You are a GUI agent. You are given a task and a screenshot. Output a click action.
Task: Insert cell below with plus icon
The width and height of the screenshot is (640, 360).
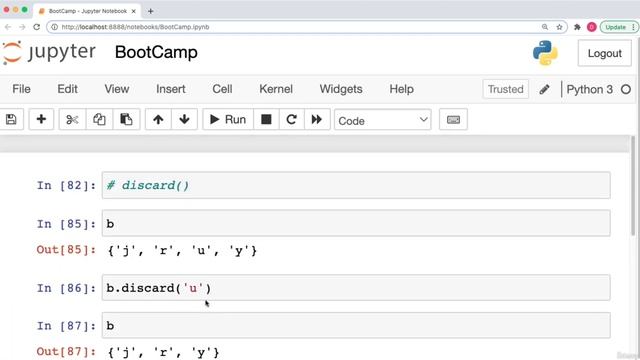[41, 119]
